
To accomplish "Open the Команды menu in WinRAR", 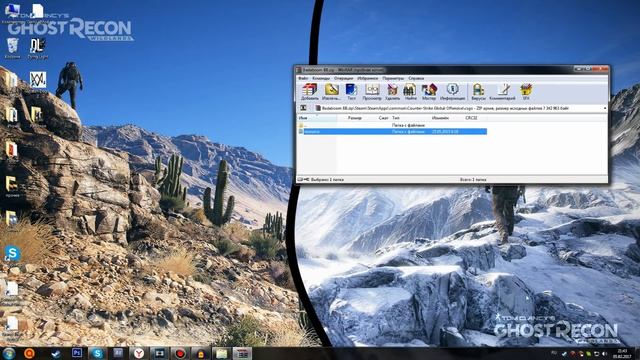I will pyautogui.click(x=321, y=78).
